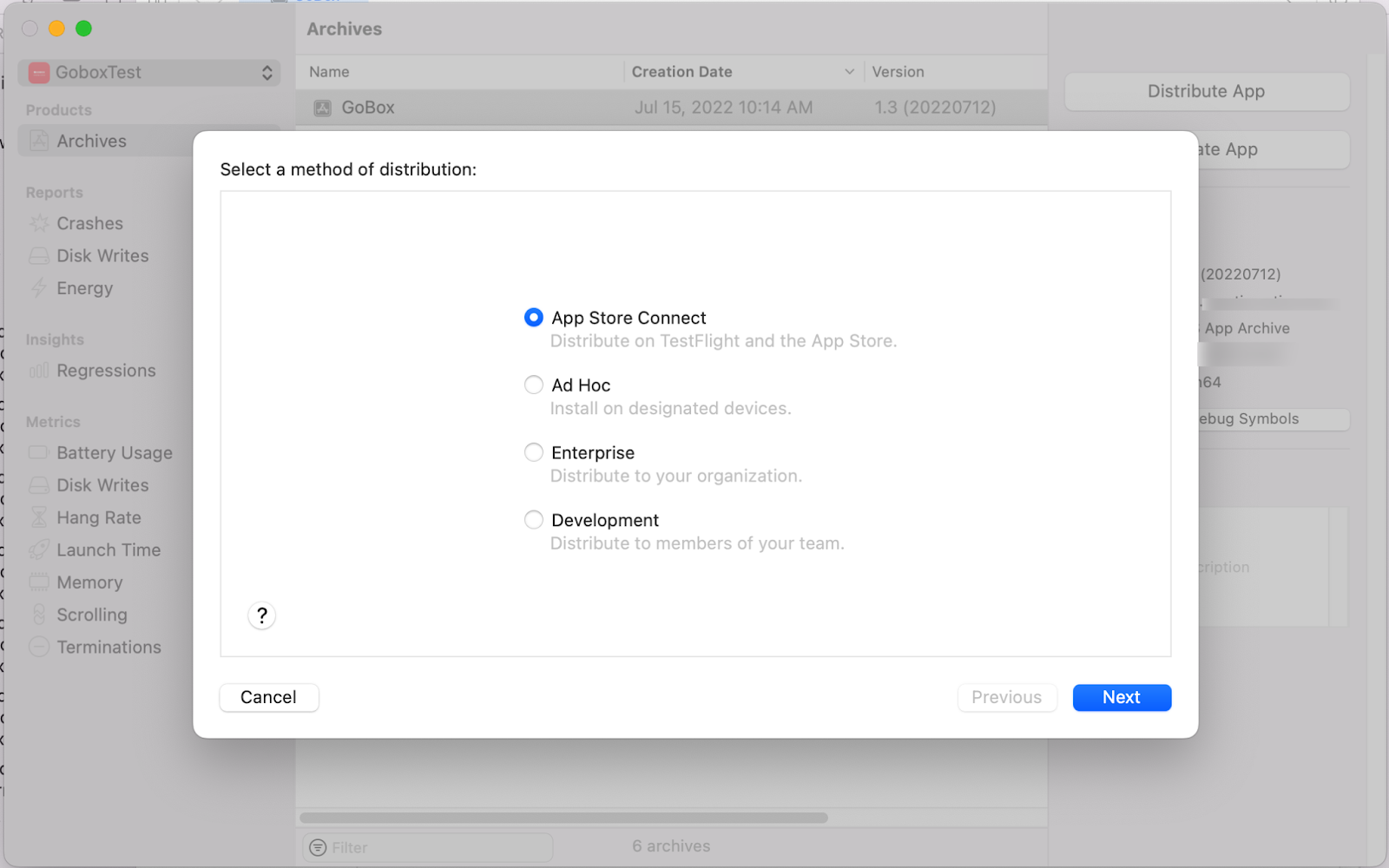
Task: Select the GoBox archive row
Action: pos(672,108)
